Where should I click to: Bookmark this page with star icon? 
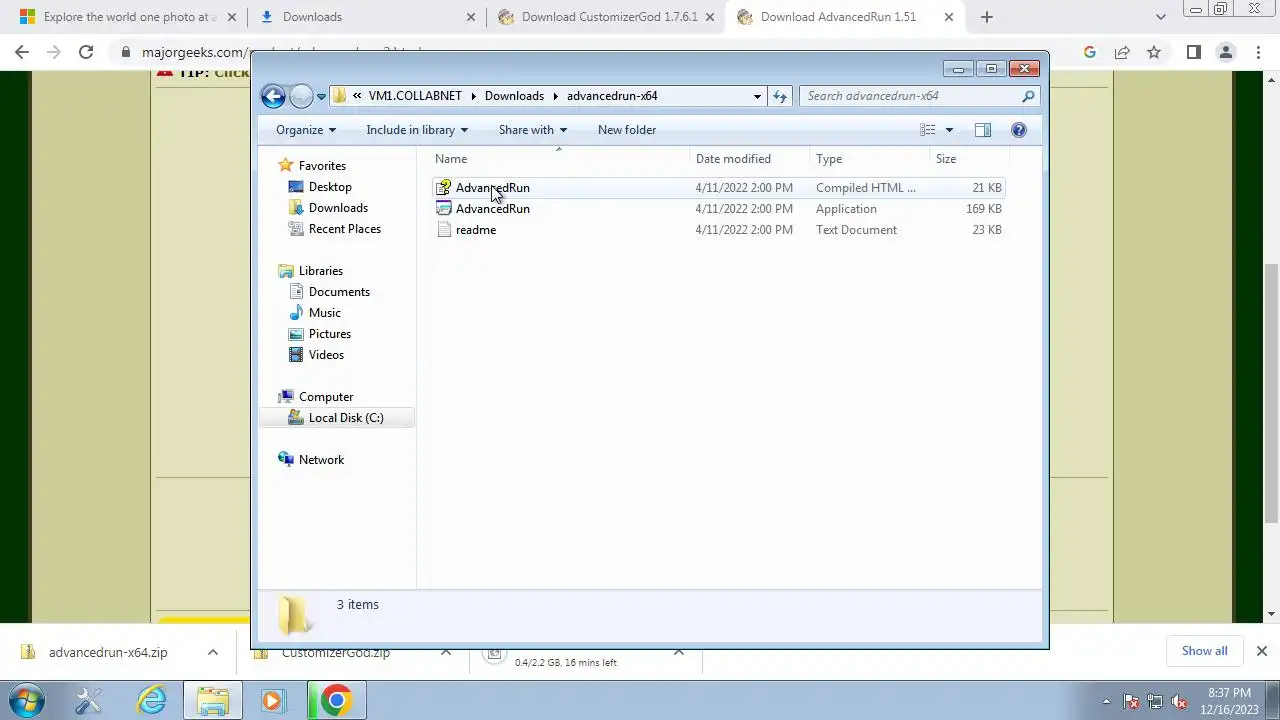click(x=1154, y=53)
